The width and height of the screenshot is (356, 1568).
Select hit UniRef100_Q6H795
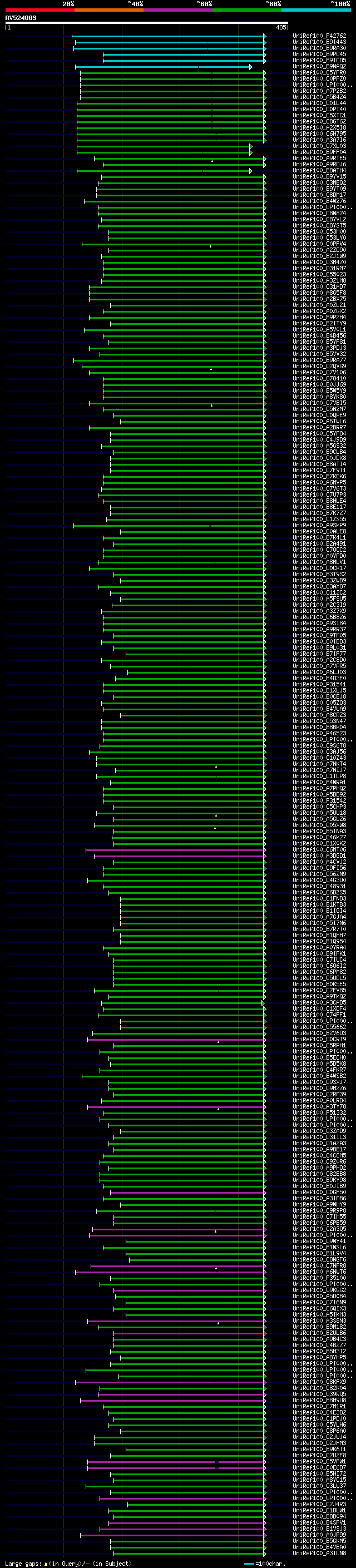[x=319, y=134]
